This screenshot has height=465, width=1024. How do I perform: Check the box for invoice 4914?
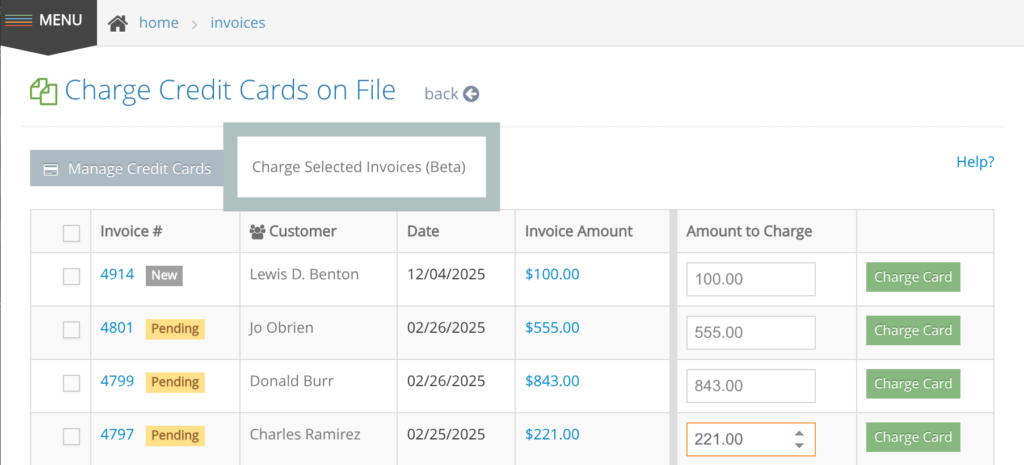71,277
